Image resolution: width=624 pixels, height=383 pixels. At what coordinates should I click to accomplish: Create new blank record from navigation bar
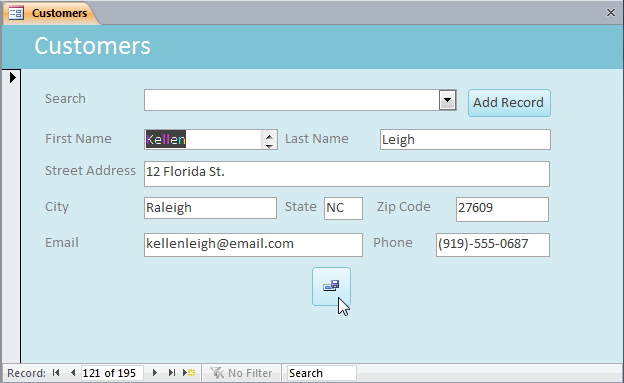pos(189,373)
